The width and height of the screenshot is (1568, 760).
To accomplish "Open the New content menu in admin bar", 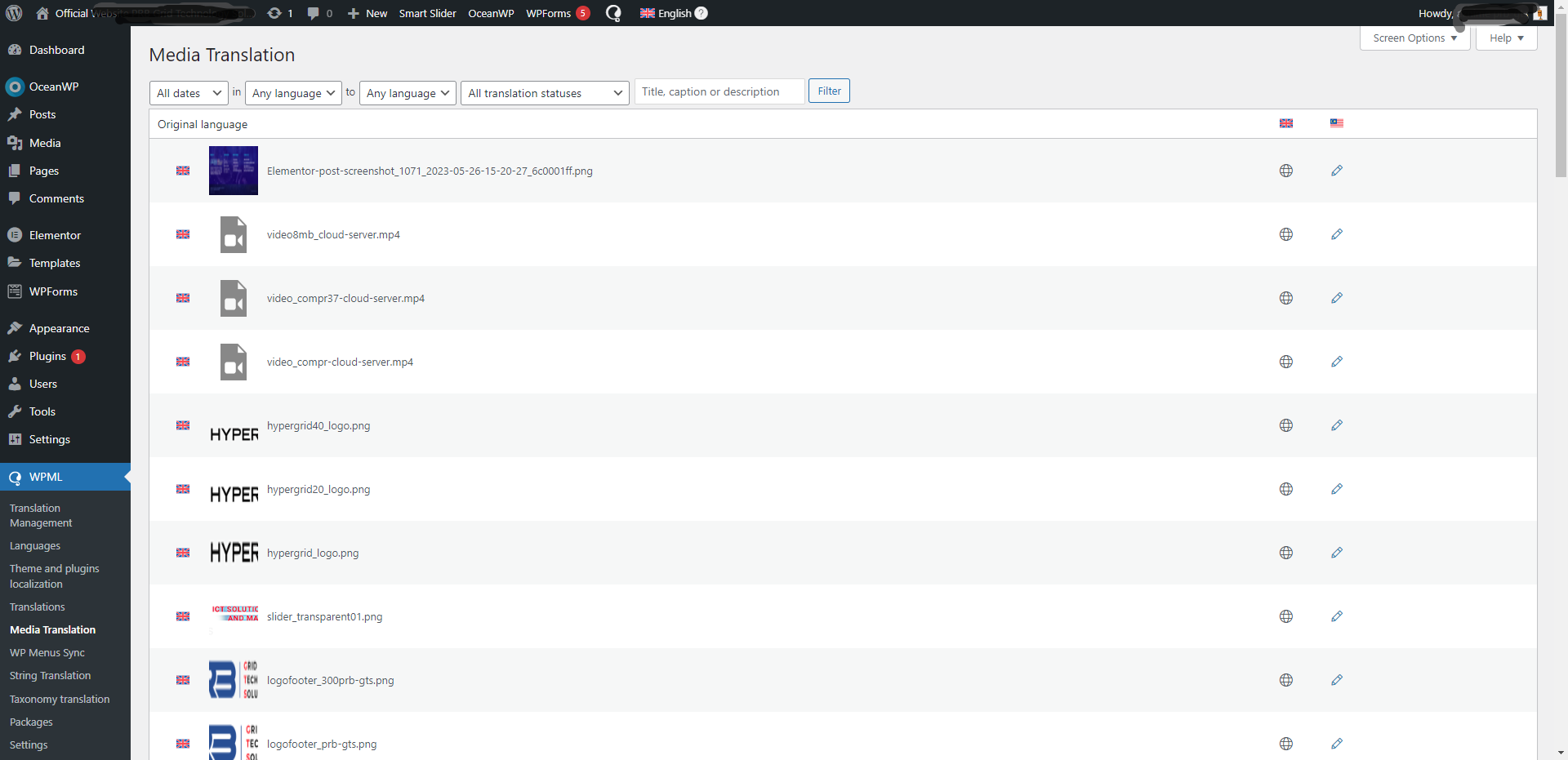I will click(x=367, y=13).
